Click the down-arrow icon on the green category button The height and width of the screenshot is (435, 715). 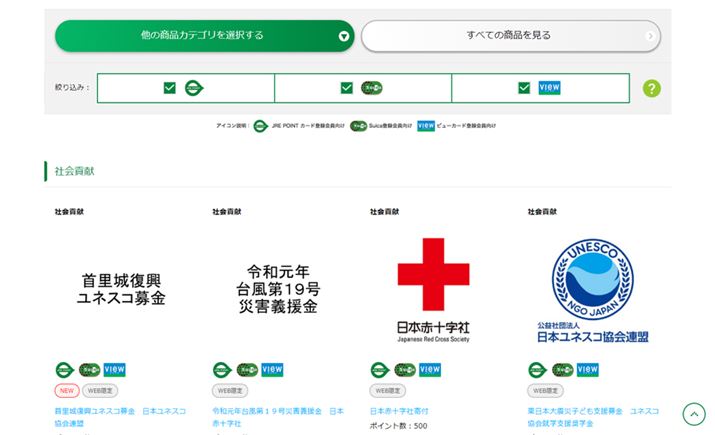344,36
